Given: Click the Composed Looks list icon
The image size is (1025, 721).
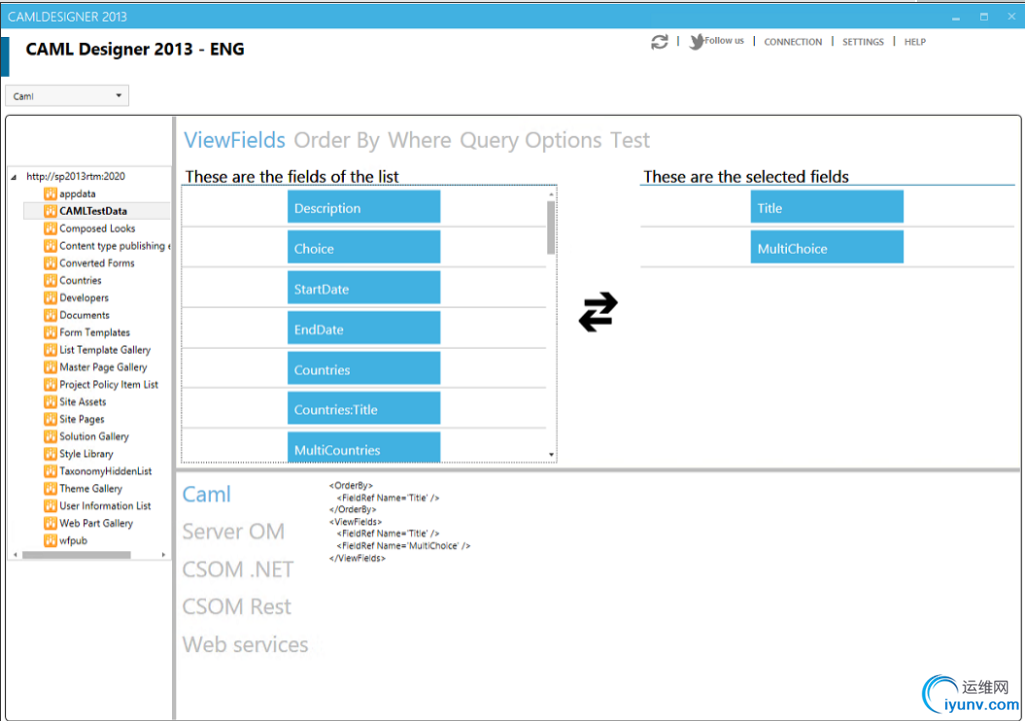Looking at the screenshot, I should coord(50,228).
